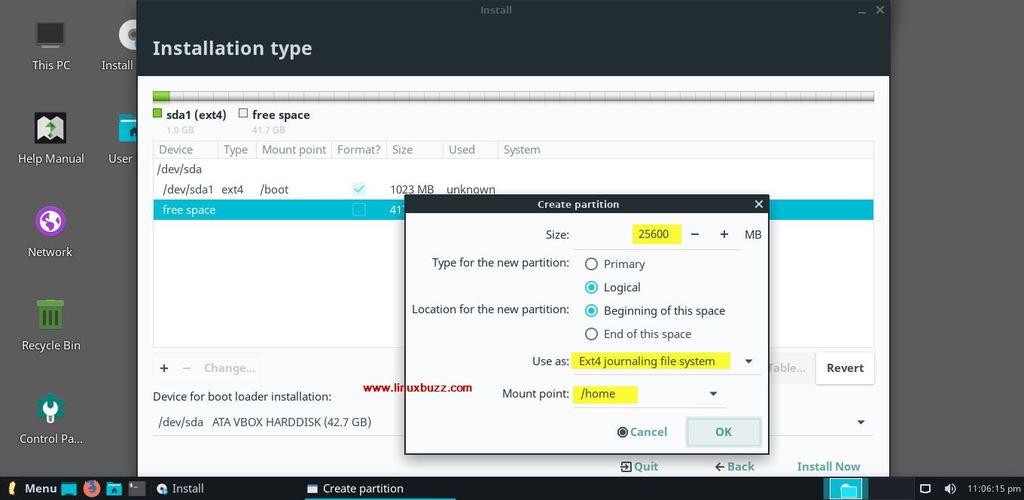Viewport: 1024px width, 500px height.
Task: Close the Install window
Action: click(880, 10)
